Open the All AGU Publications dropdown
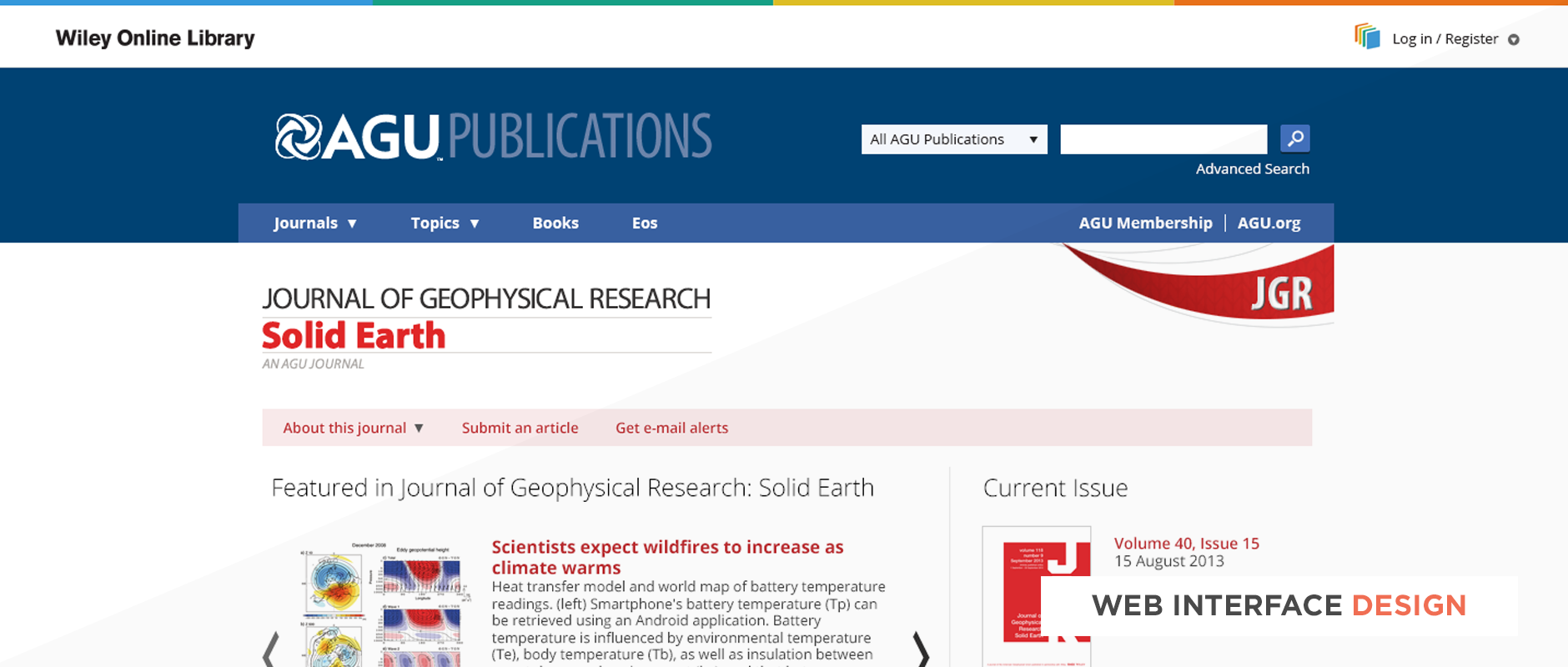 click(x=953, y=139)
